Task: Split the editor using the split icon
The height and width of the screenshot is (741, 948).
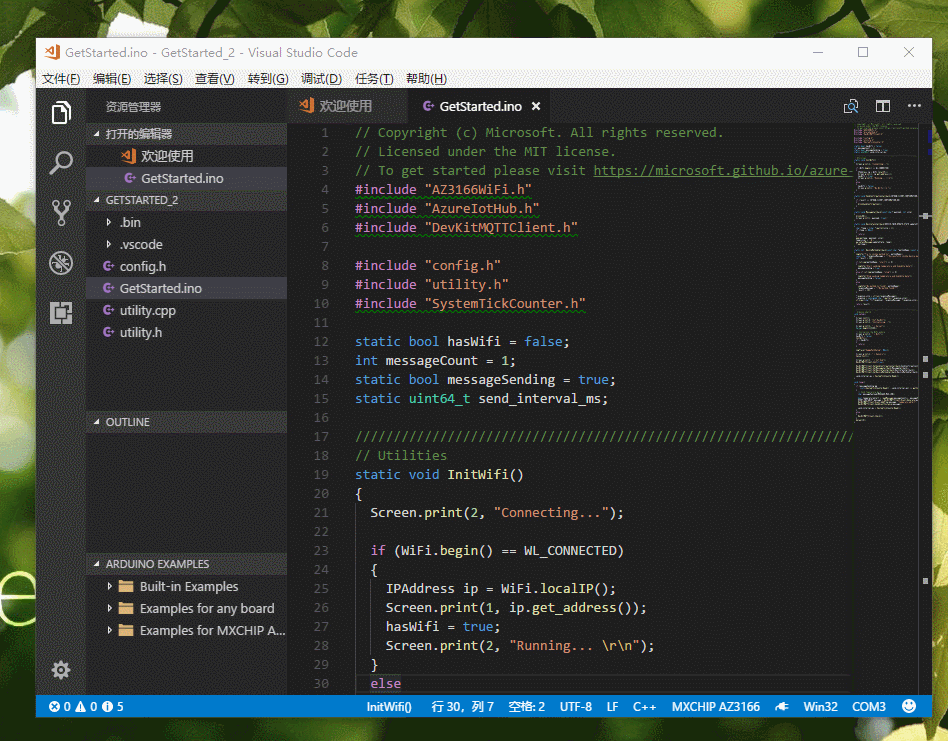Action: coord(881,106)
